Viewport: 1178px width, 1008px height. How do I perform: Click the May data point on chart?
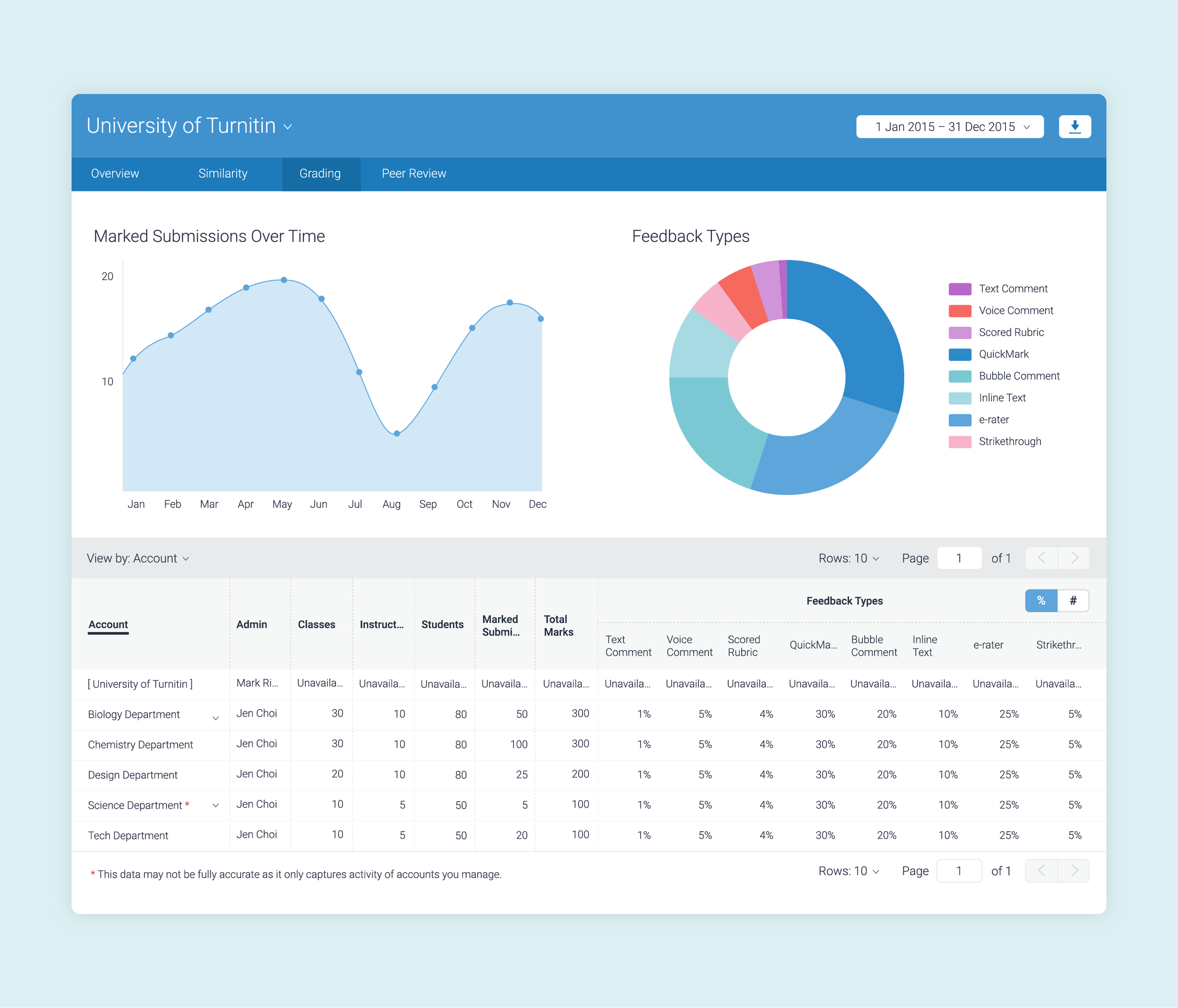(284, 280)
